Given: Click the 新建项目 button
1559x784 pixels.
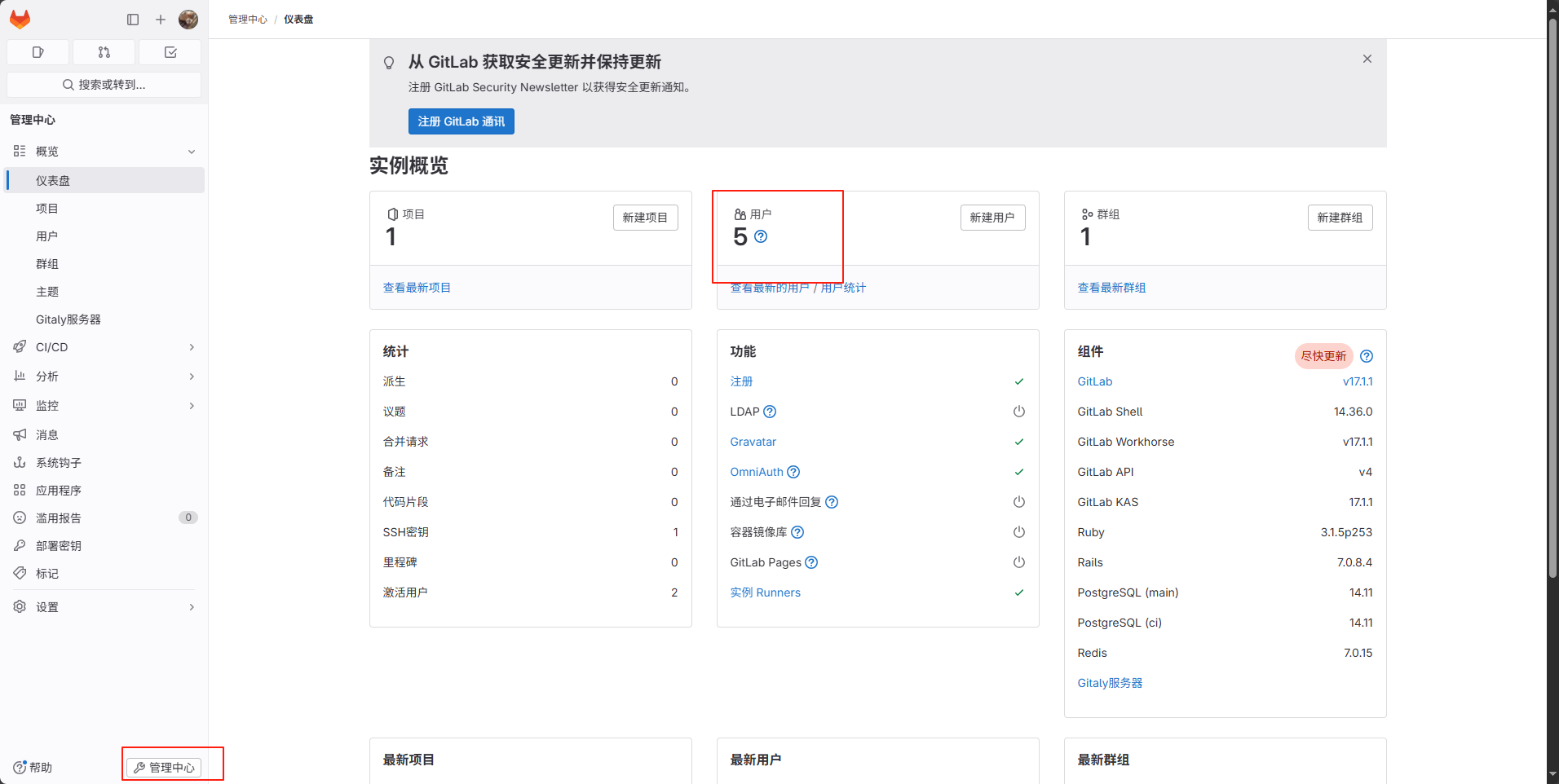Looking at the screenshot, I should point(645,218).
